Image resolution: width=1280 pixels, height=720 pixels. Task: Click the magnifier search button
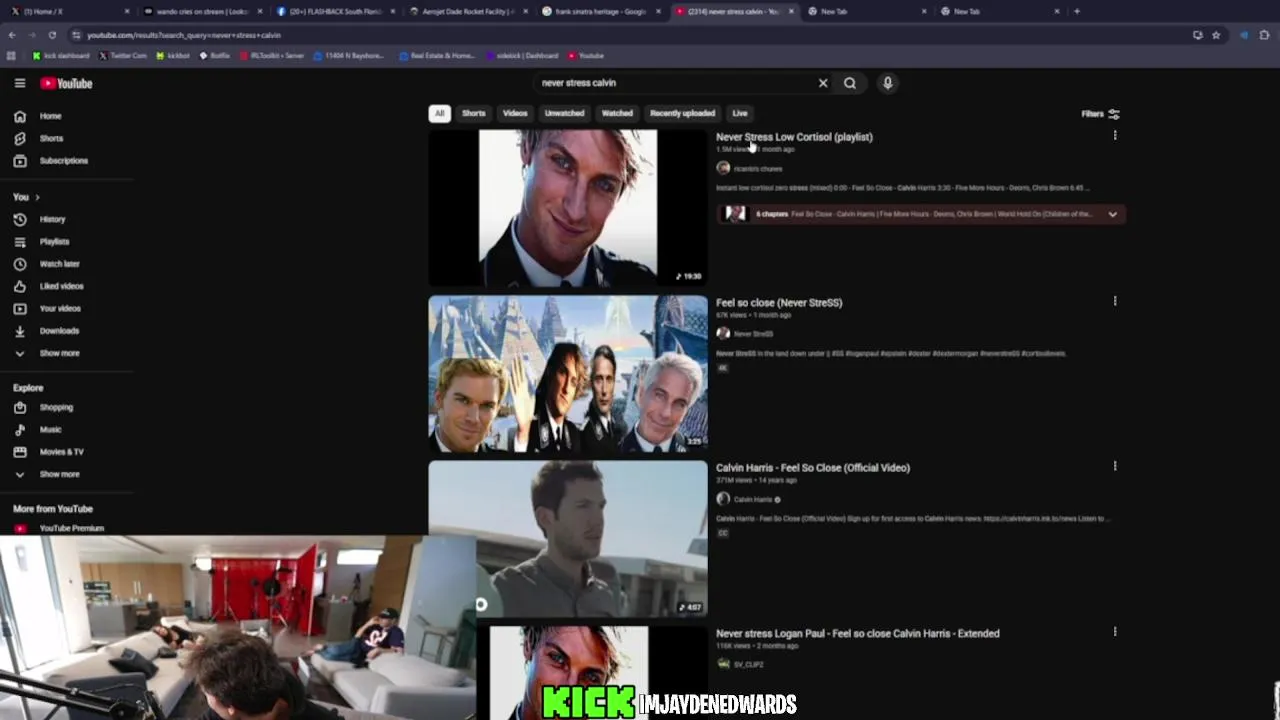coord(850,83)
